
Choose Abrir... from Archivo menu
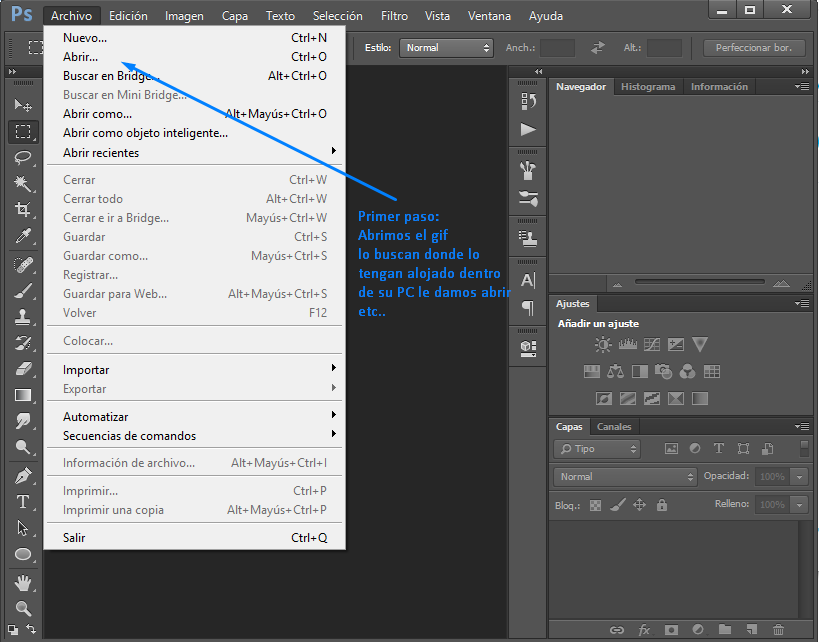pos(194,56)
